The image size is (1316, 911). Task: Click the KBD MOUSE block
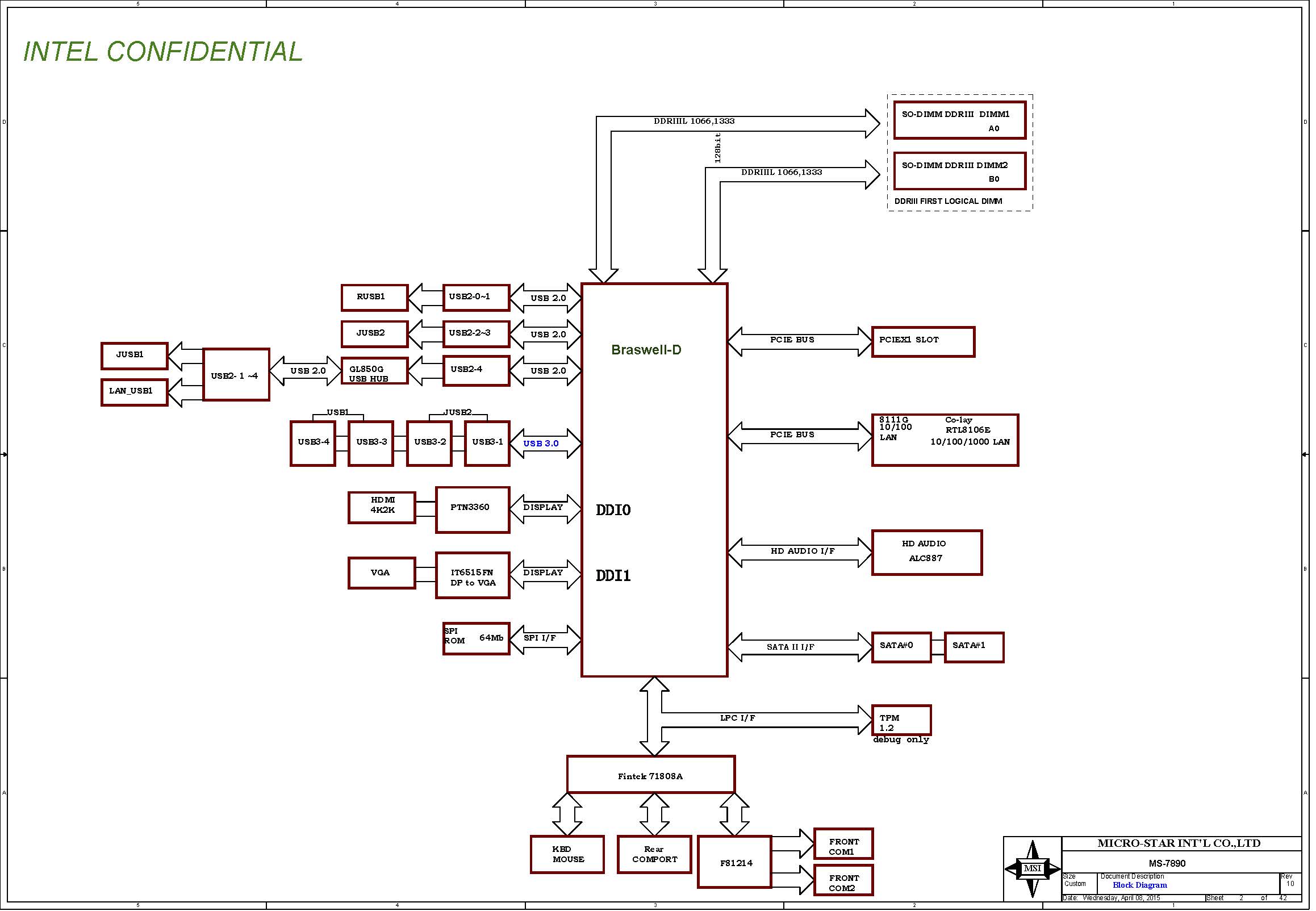(x=567, y=855)
